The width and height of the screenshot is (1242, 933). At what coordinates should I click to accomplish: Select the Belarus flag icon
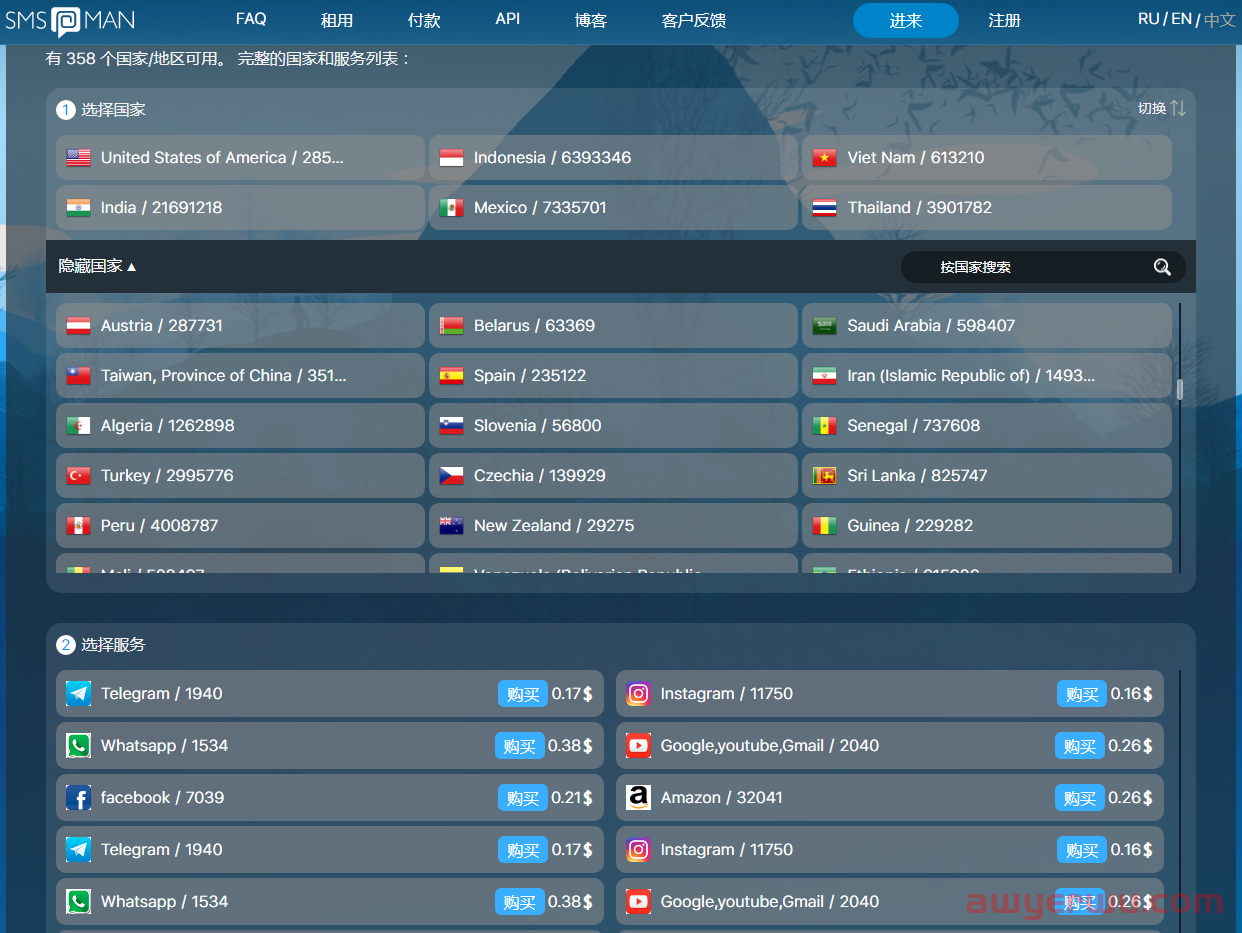pos(451,326)
